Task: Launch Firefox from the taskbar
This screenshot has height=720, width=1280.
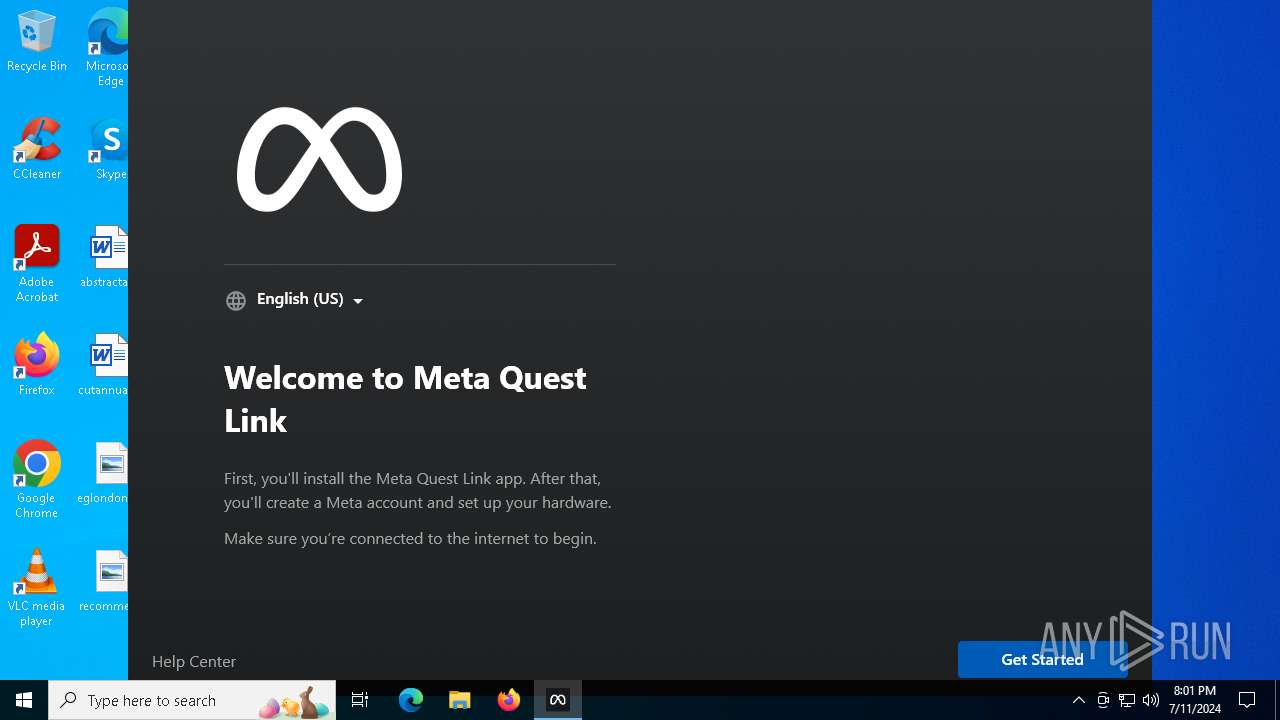Action: click(509, 700)
